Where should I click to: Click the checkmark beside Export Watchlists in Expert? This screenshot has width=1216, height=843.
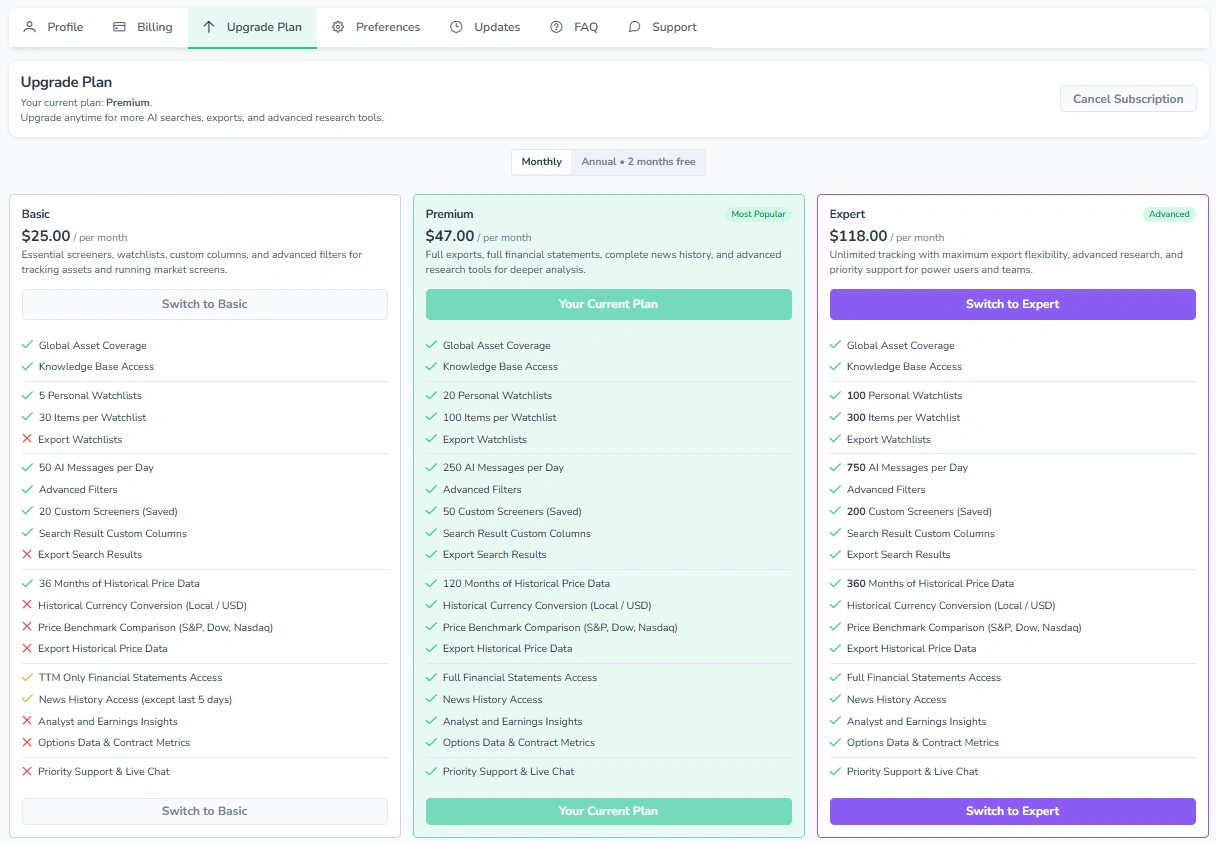(834, 439)
